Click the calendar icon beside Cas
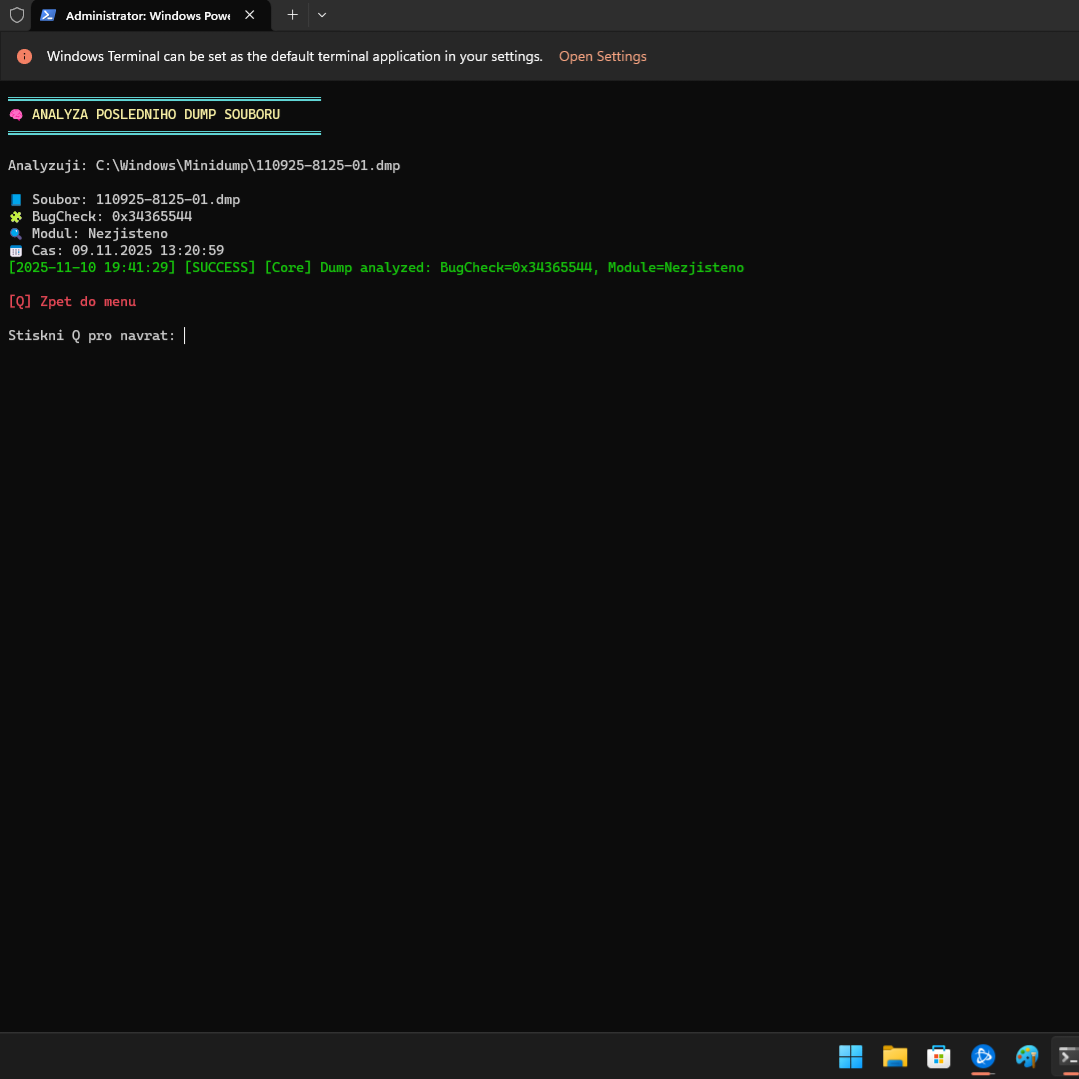Image resolution: width=1079 pixels, height=1079 pixels. point(16,251)
